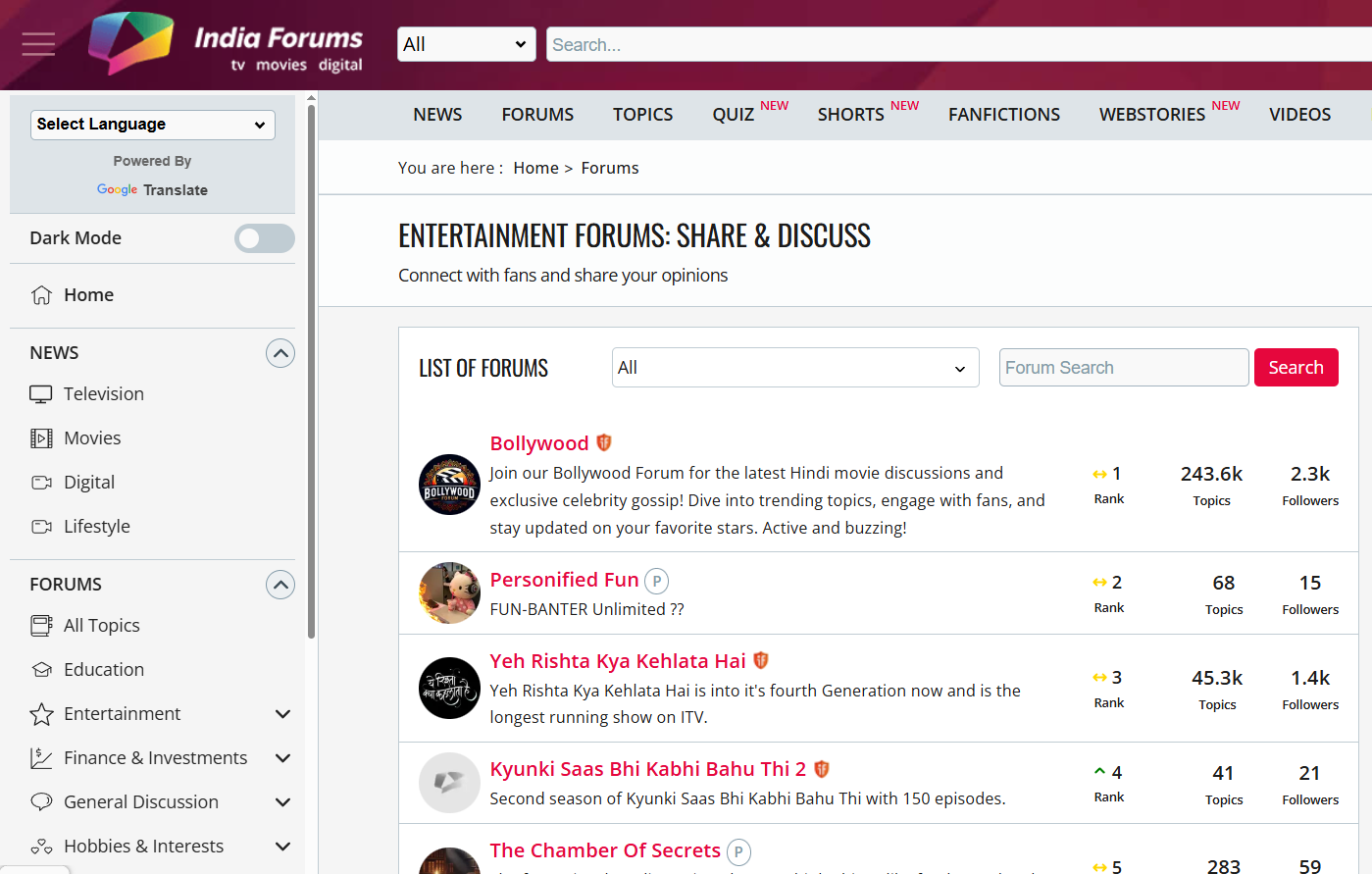This screenshot has width=1372, height=874.
Task: Expand the Finance & Investments submenu chevron
Action: pyautogui.click(x=283, y=758)
